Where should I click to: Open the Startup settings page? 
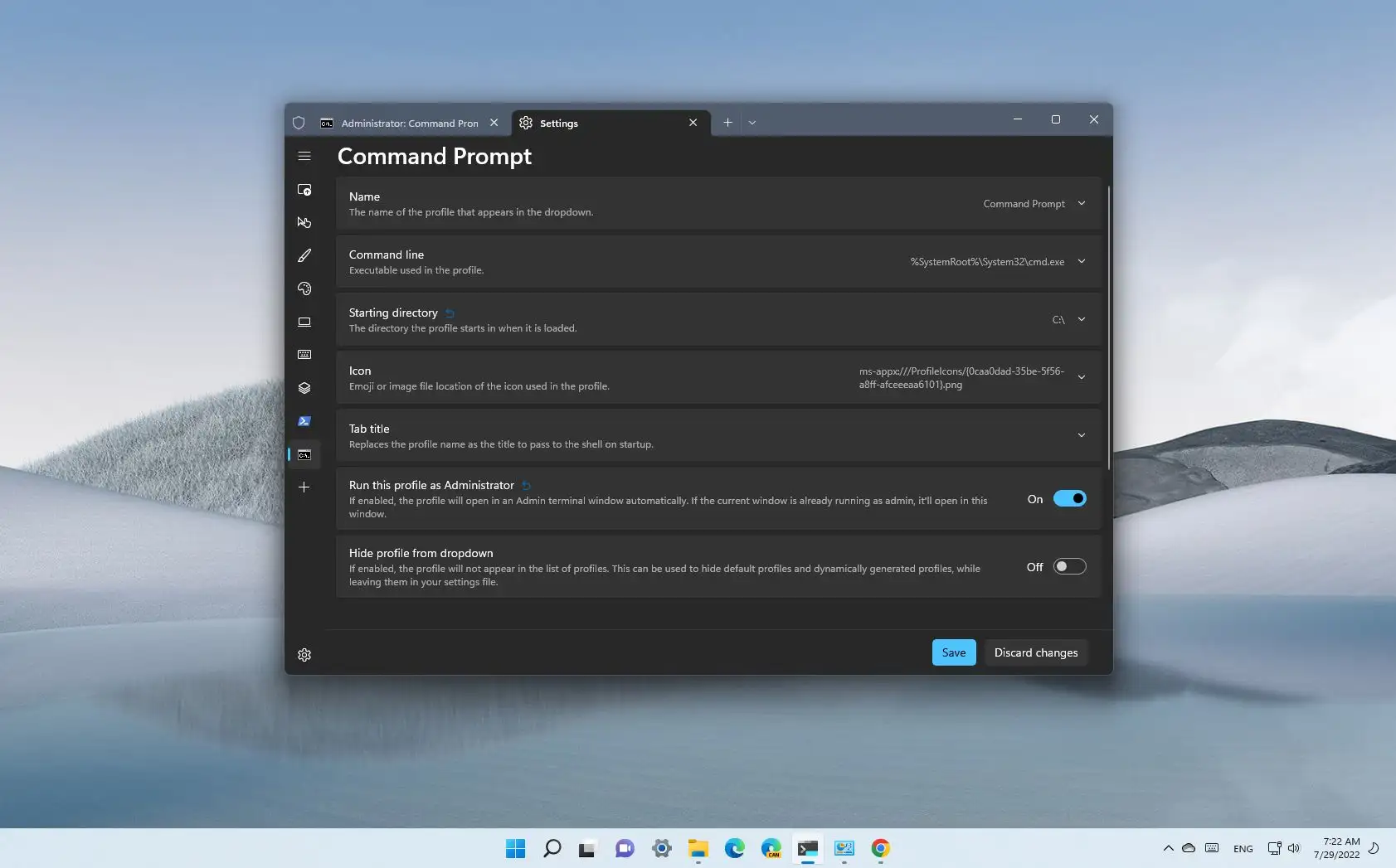click(304, 189)
